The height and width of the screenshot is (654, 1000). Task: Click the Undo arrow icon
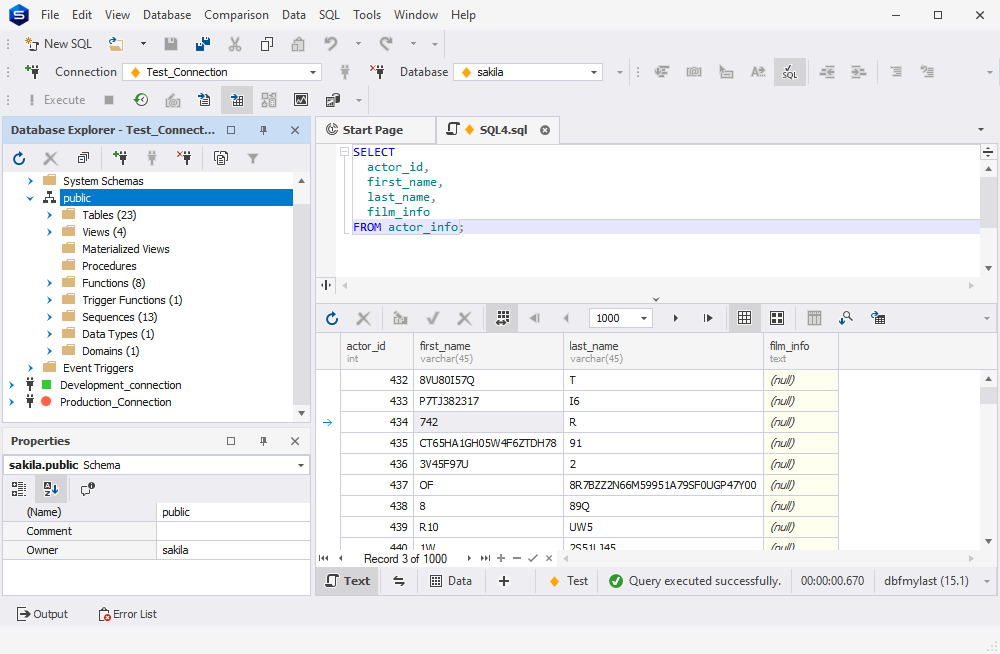(x=330, y=44)
